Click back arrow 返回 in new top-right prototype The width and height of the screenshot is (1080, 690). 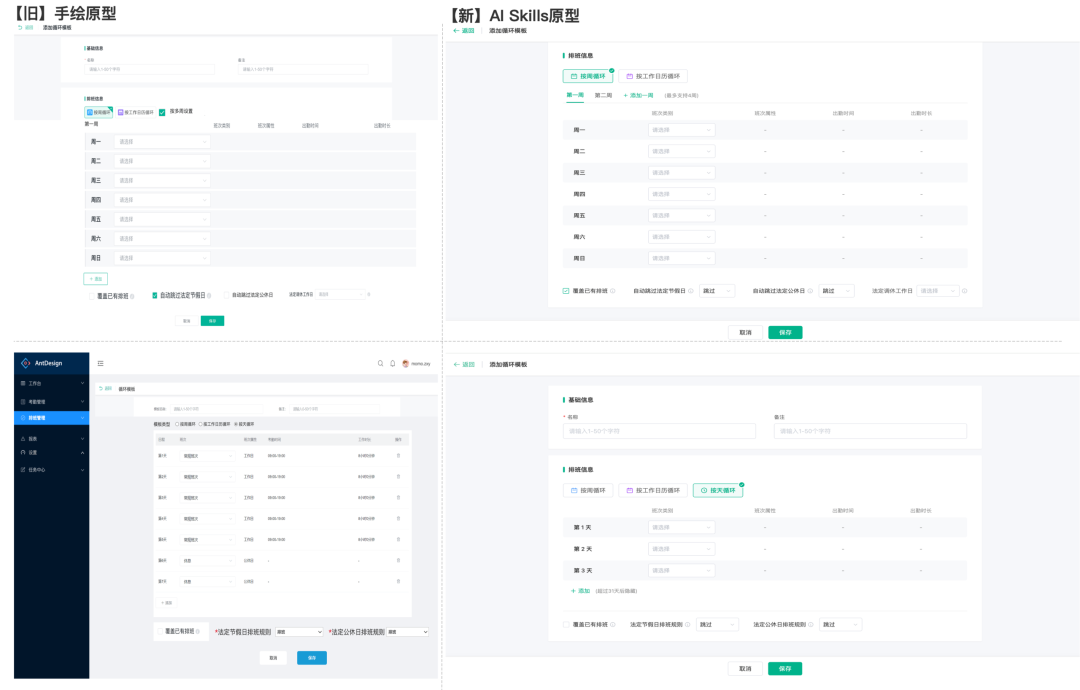464,30
